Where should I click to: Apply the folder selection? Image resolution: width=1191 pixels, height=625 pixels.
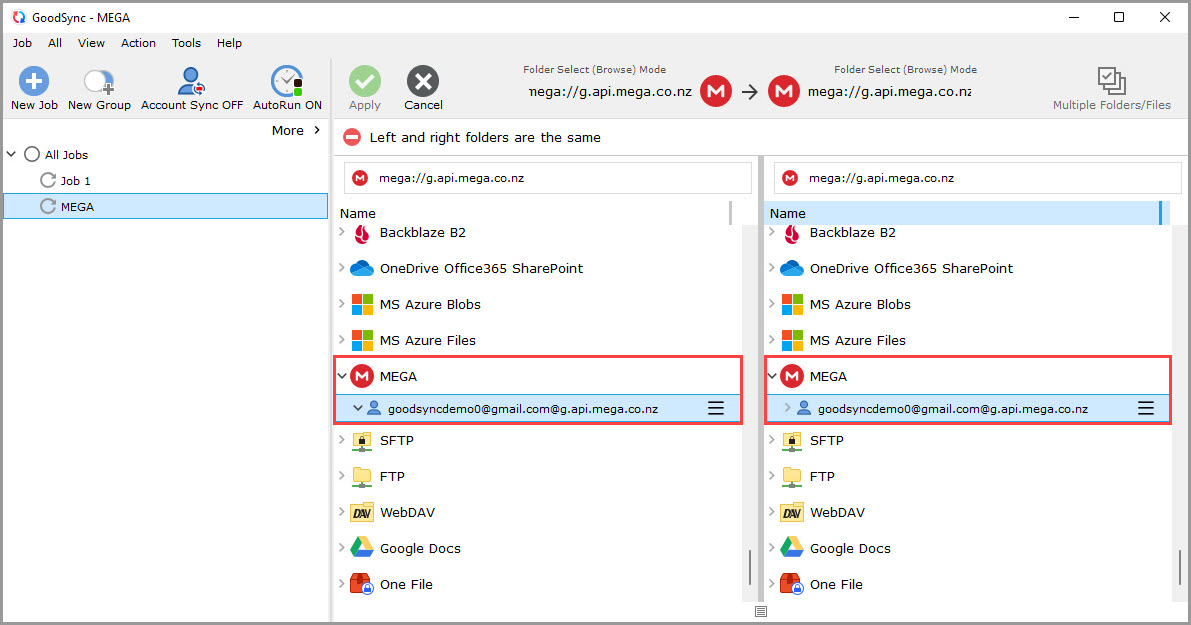point(364,81)
